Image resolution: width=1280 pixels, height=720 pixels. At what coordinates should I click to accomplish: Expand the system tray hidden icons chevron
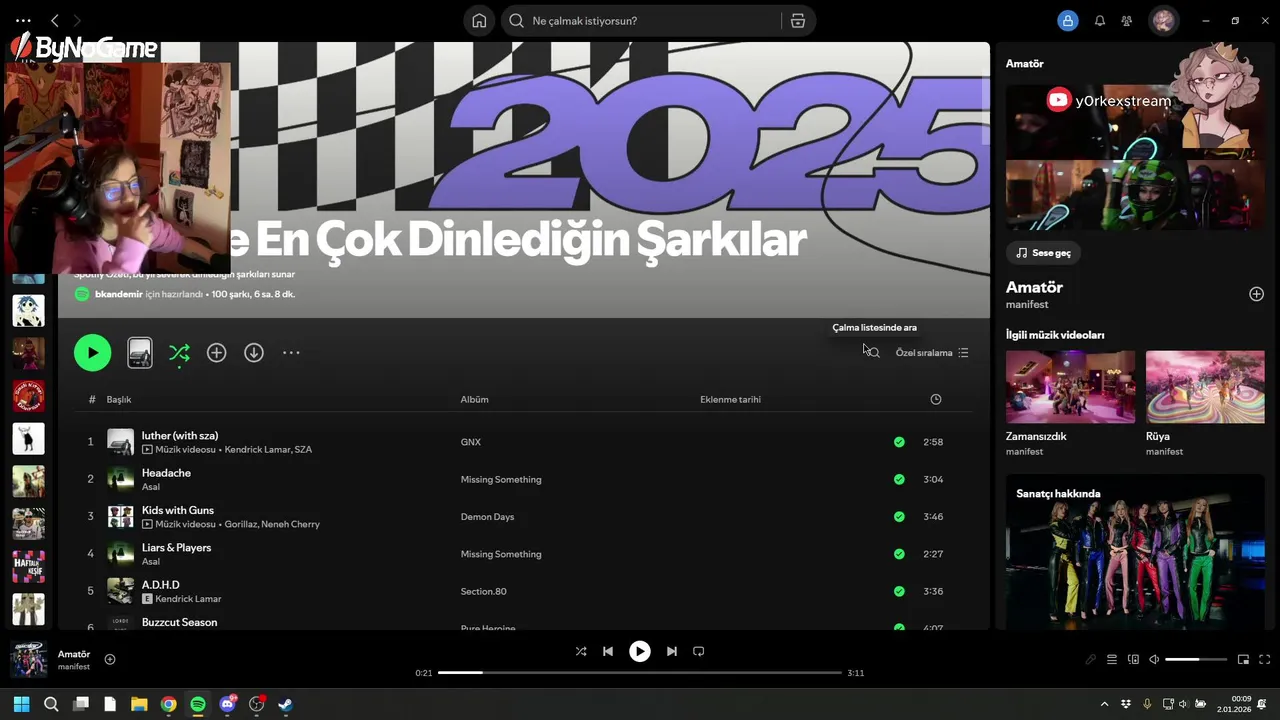tap(1105, 704)
